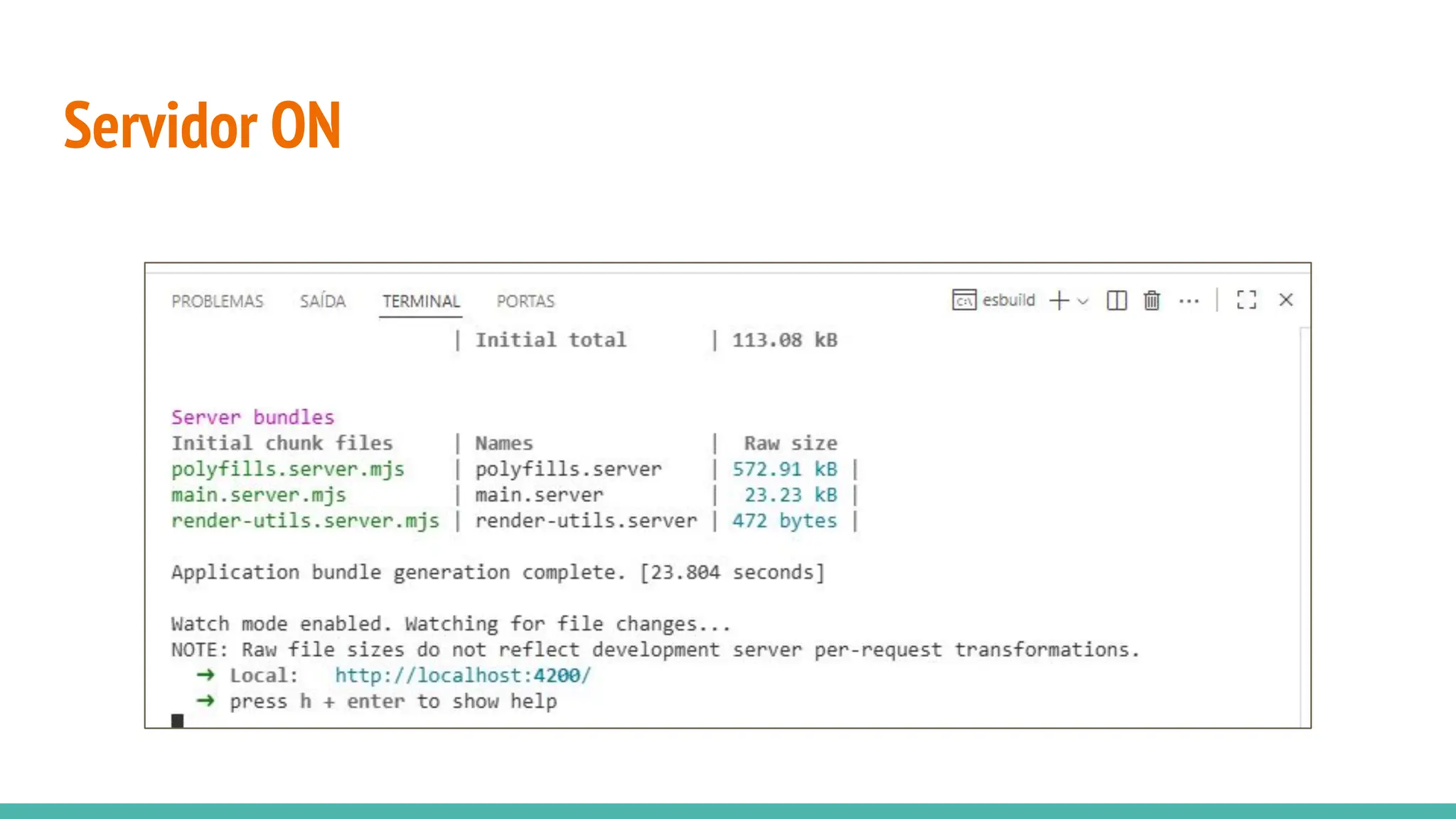Viewport: 1456px width, 819px height.
Task: Click the polyfills.server.mjs file name
Action: [x=287, y=469]
